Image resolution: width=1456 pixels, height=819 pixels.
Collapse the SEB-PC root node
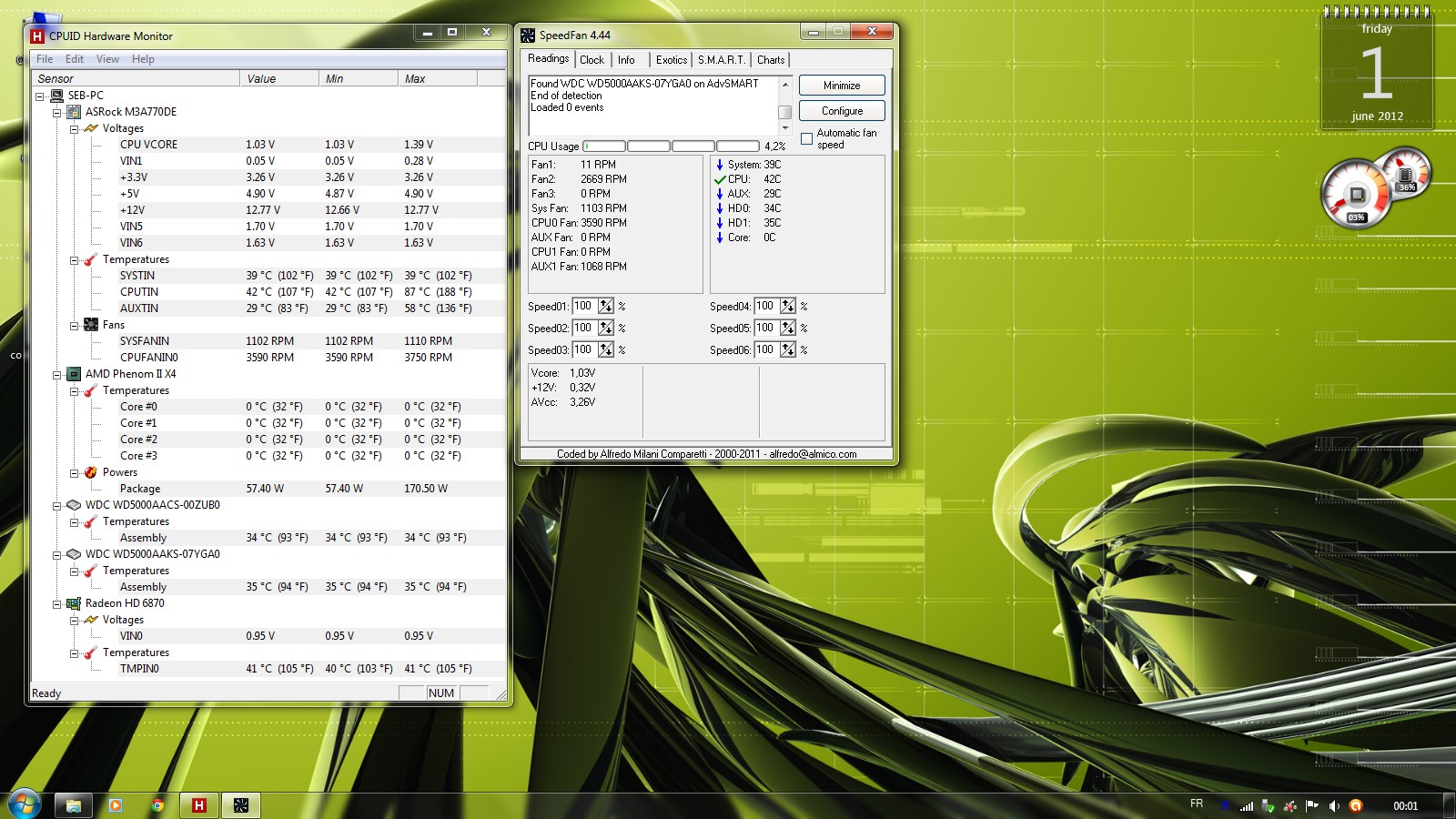click(40, 96)
